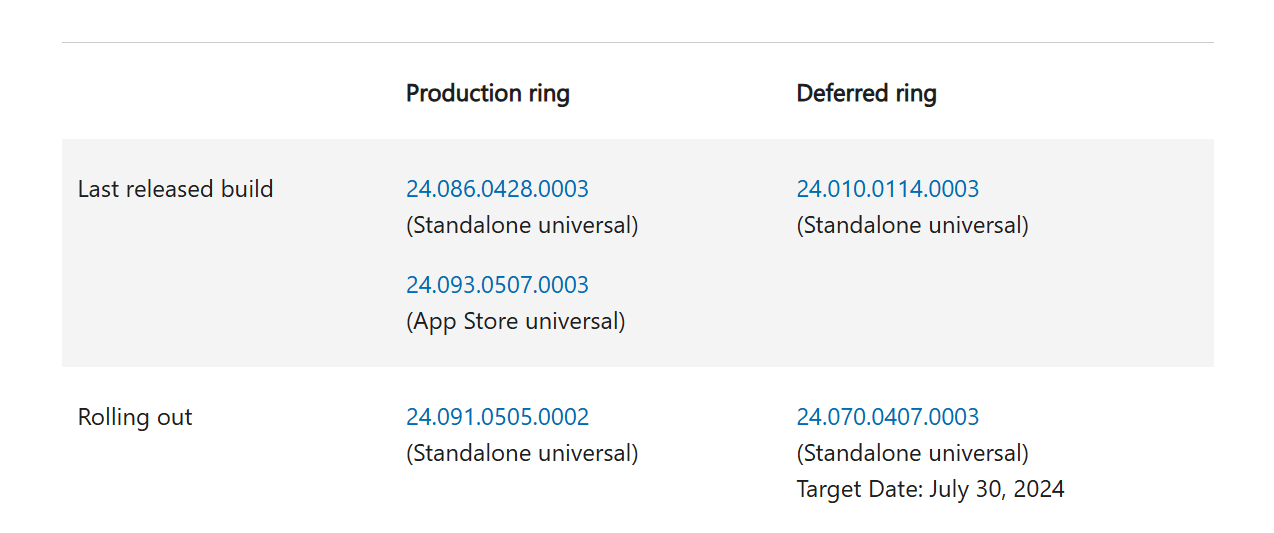Click the horizontal divider line above the table
Image resolution: width=1274 pixels, height=533 pixels.
tap(637, 42)
